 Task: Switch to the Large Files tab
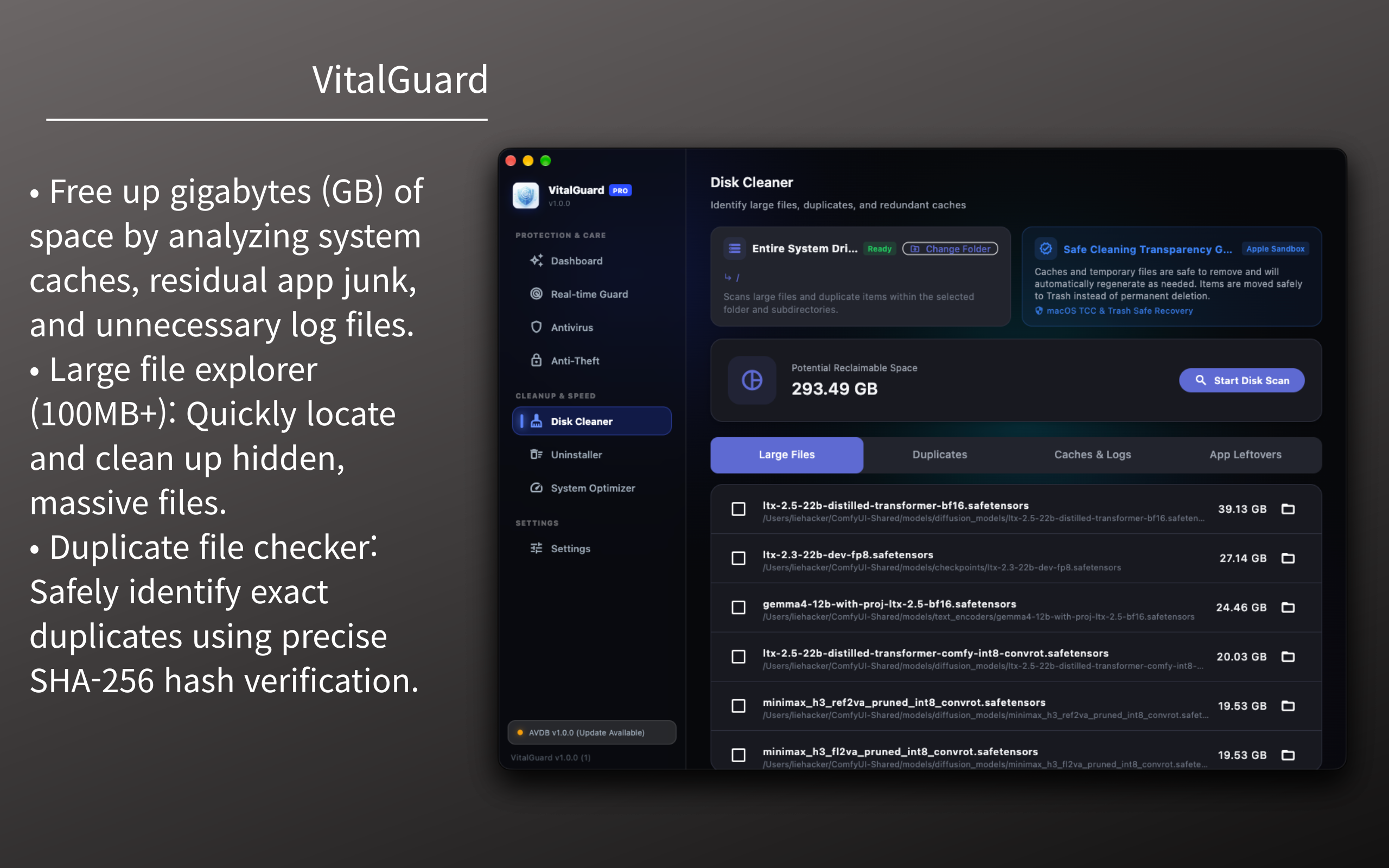click(x=787, y=455)
